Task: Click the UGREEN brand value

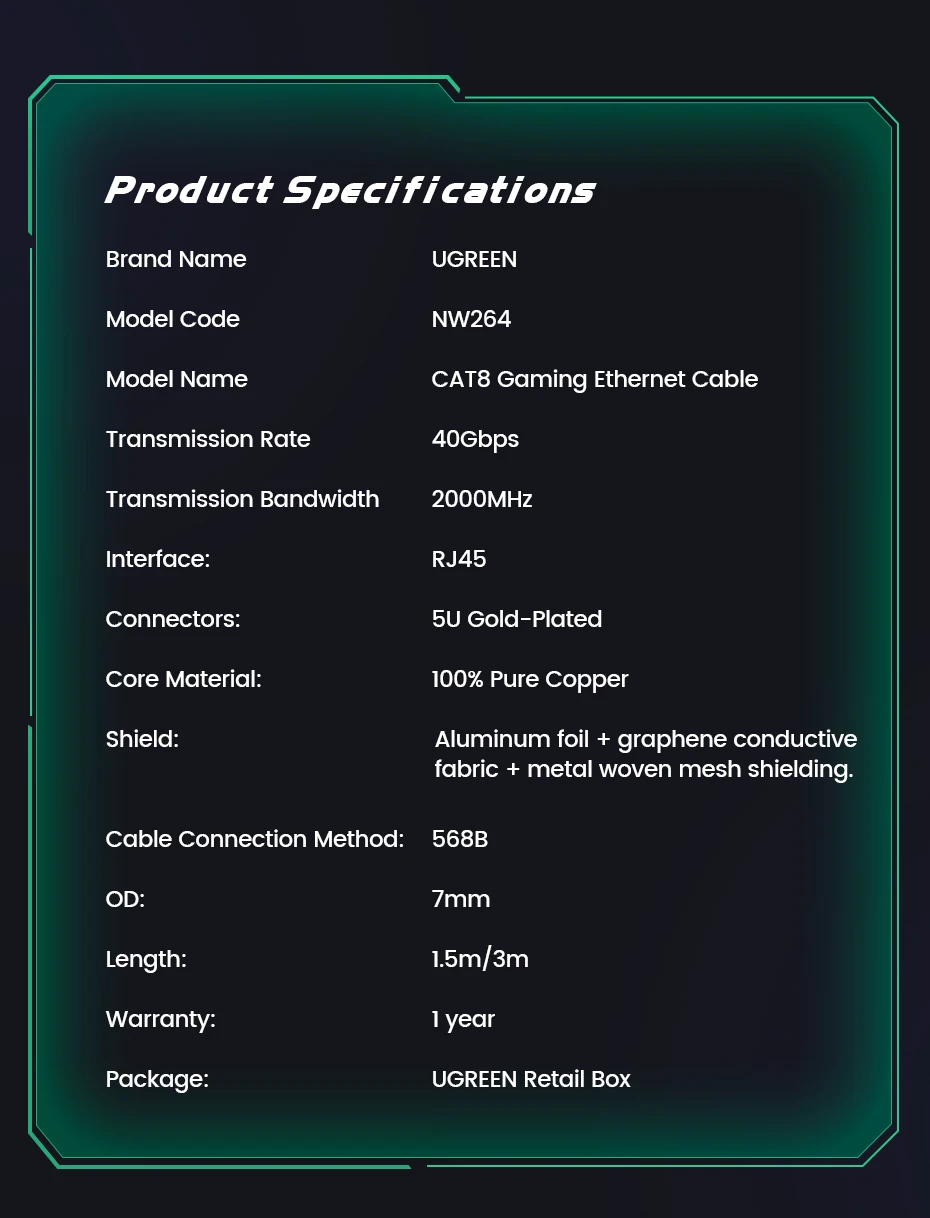Action: (x=474, y=259)
